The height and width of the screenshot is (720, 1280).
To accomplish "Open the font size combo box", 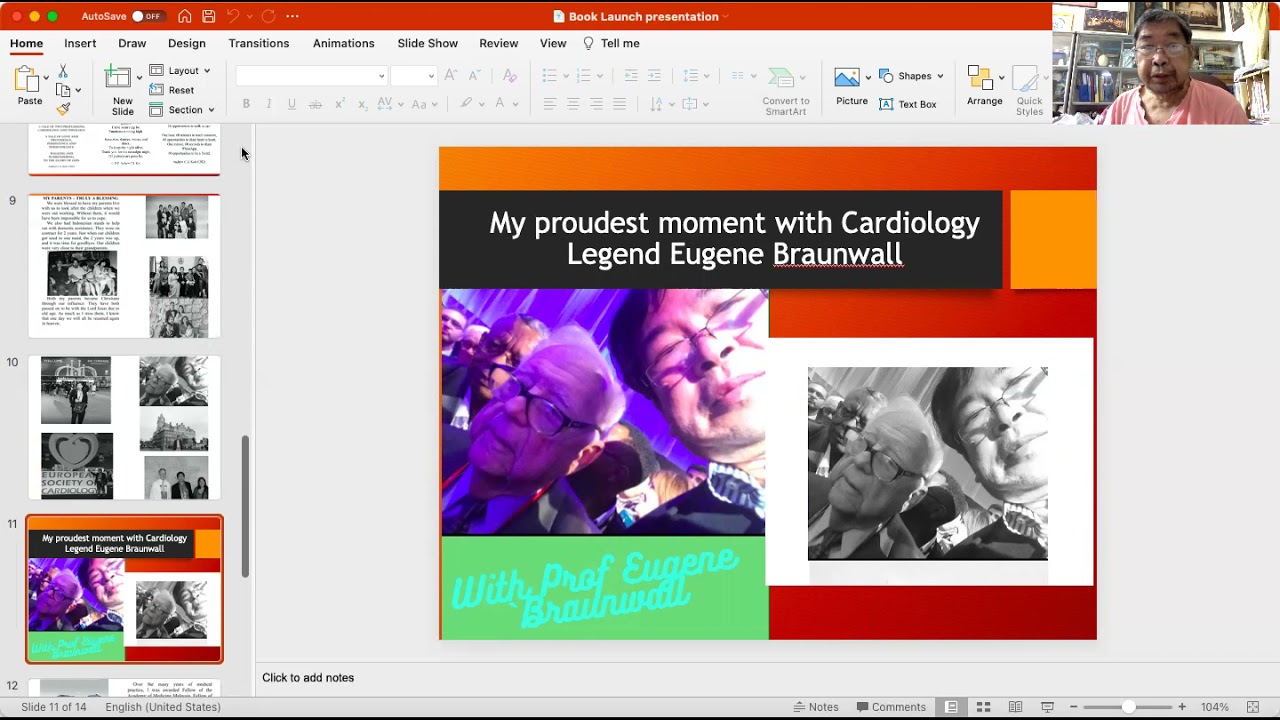I will coord(413,76).
